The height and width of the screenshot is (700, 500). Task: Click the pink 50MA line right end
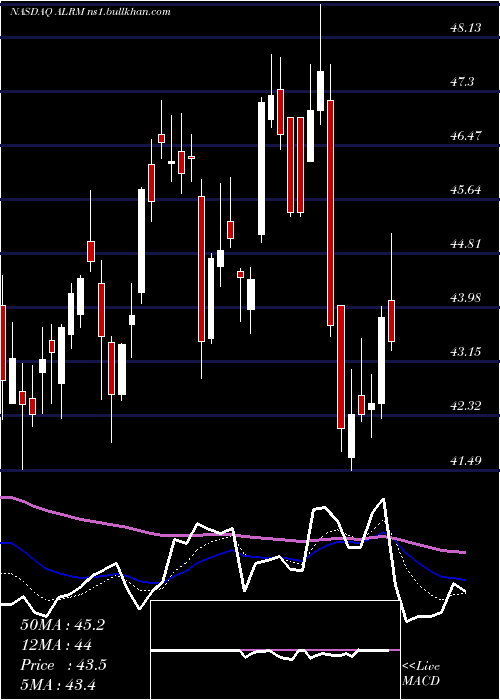(x=464, y=552)
